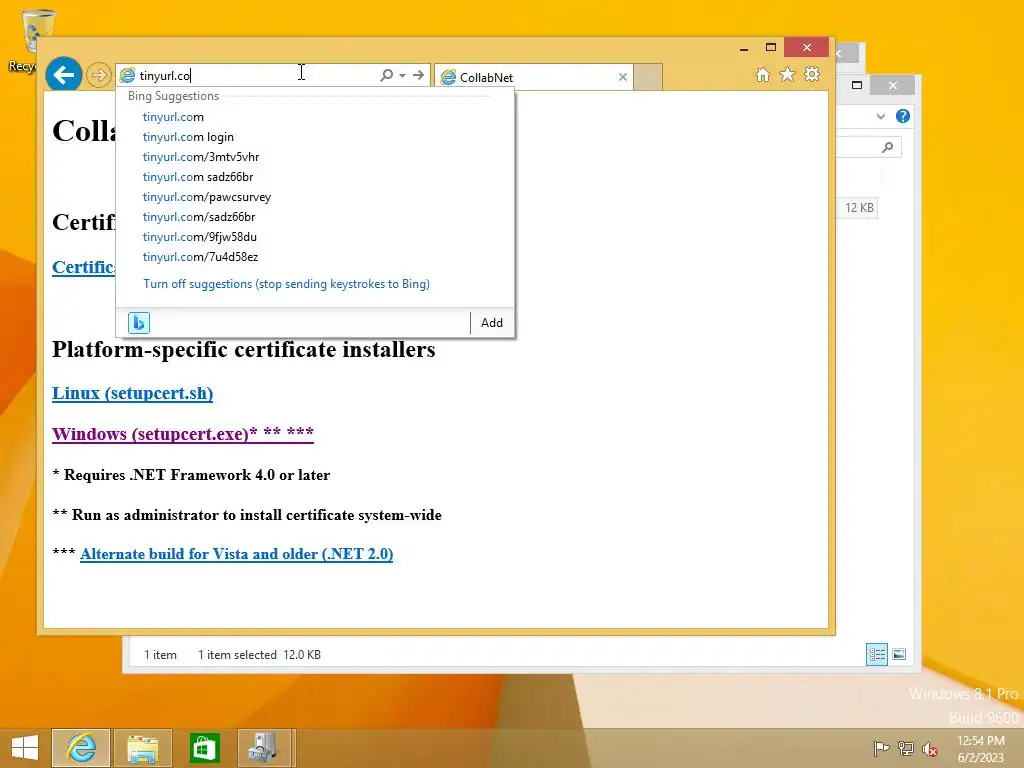This screenshot has width=1024, height=768.
Task: Open the Windows Store taskbar icon
Action: [204, 748]
